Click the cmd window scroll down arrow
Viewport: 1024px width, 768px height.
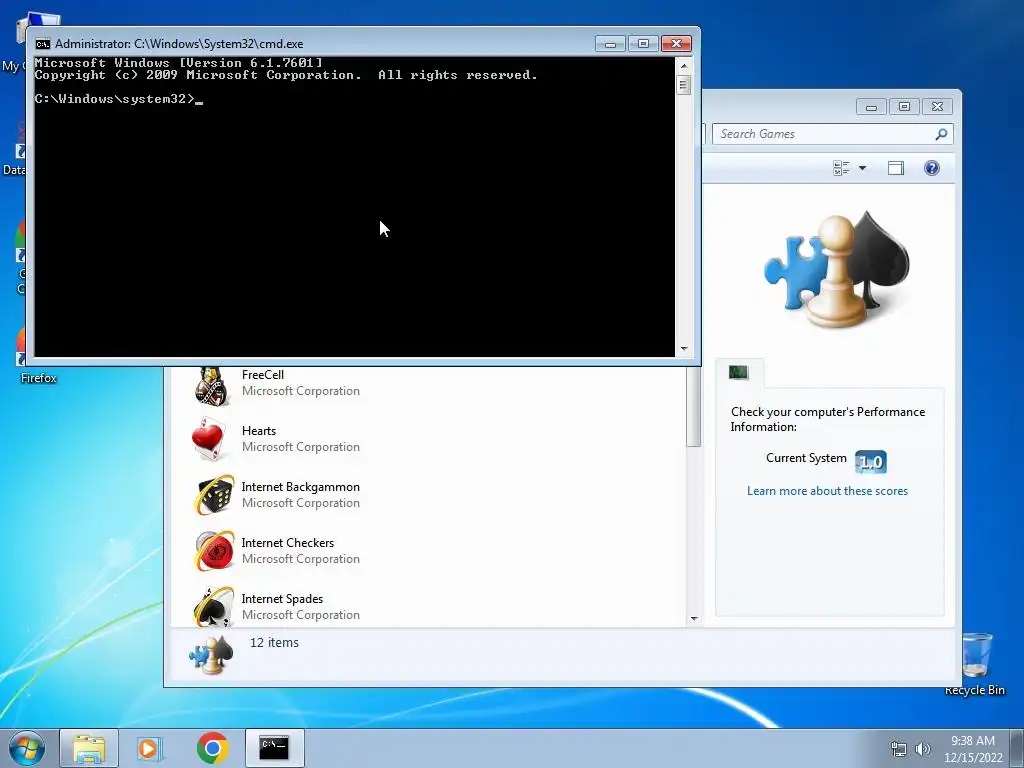684,349
